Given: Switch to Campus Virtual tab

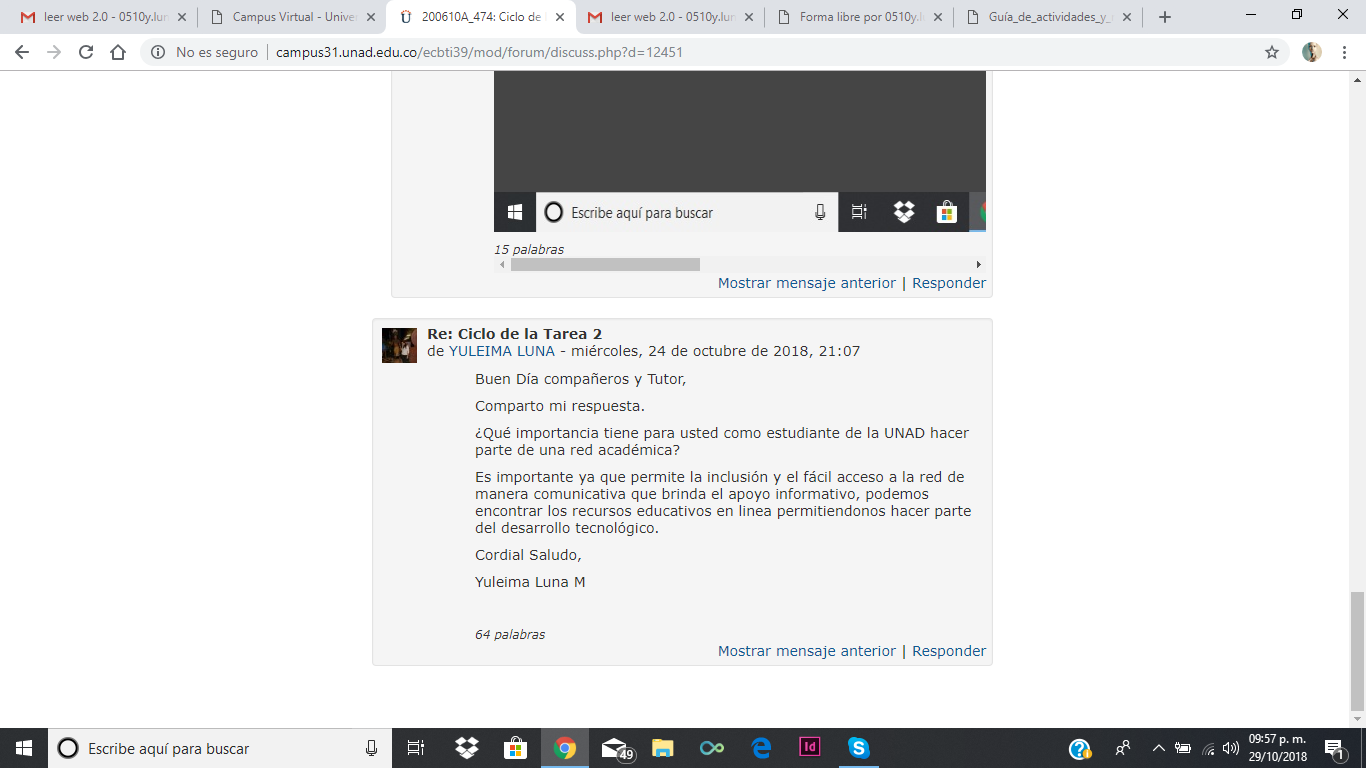Looking at the screenshot, I should [295, 17].
